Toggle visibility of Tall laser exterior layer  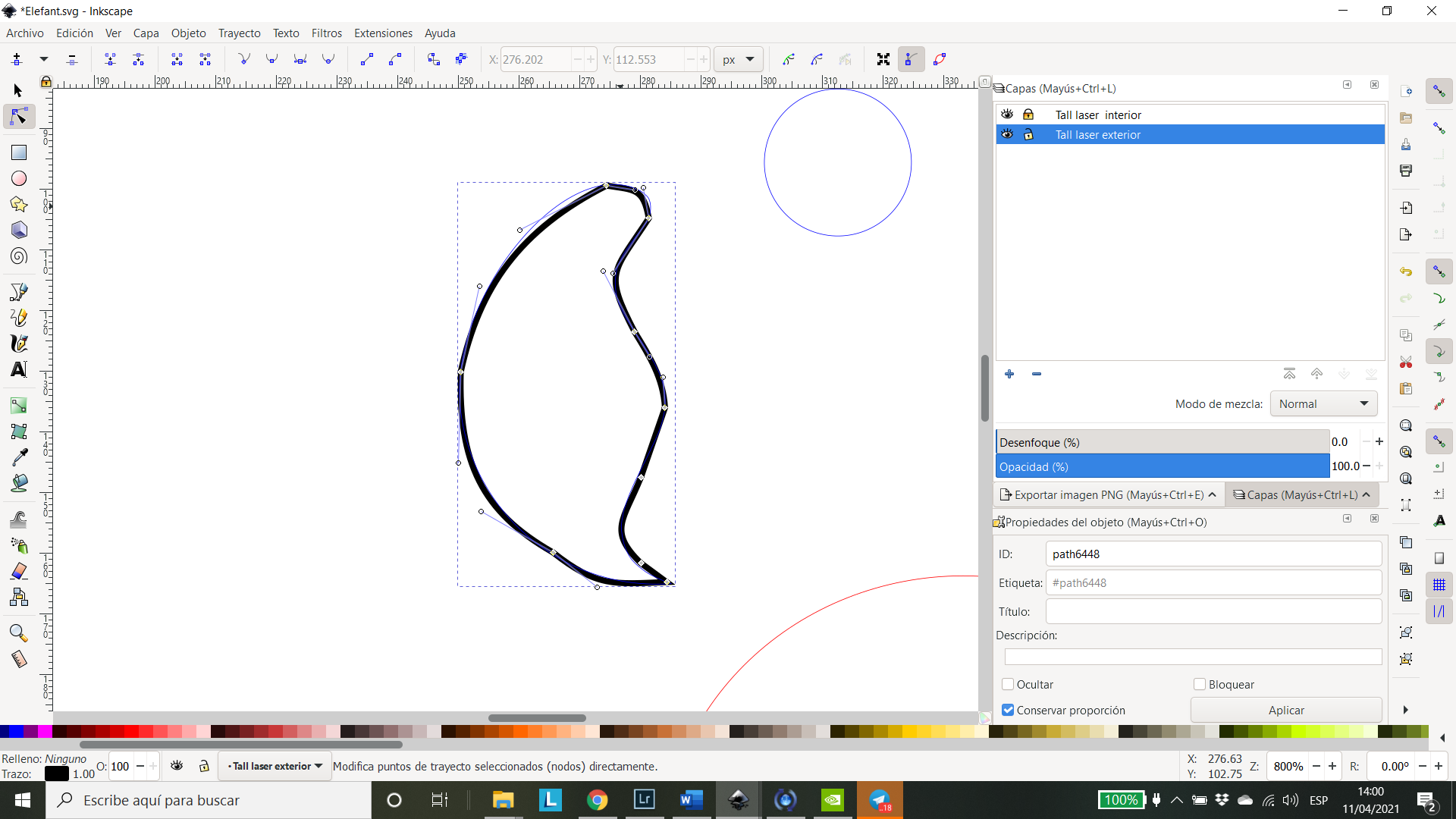1007,134
